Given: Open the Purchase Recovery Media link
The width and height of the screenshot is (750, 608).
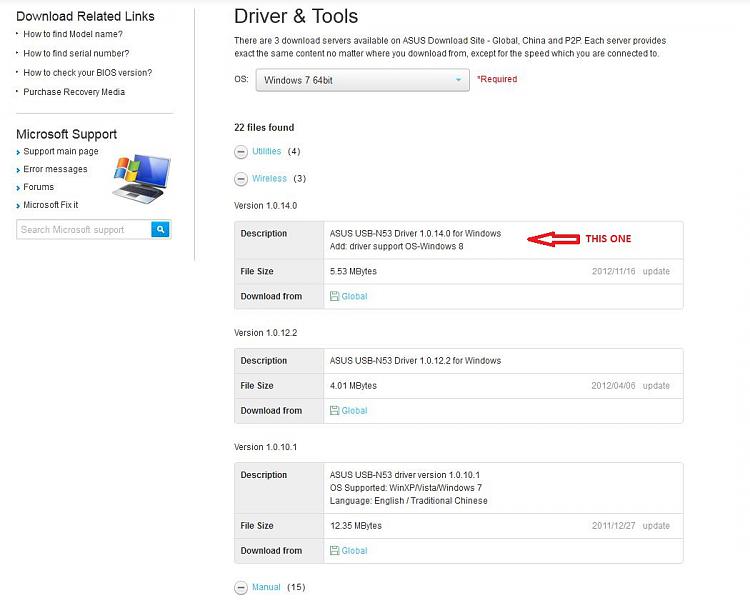Looking at the screenshot, I should click(x=74, y=92).
